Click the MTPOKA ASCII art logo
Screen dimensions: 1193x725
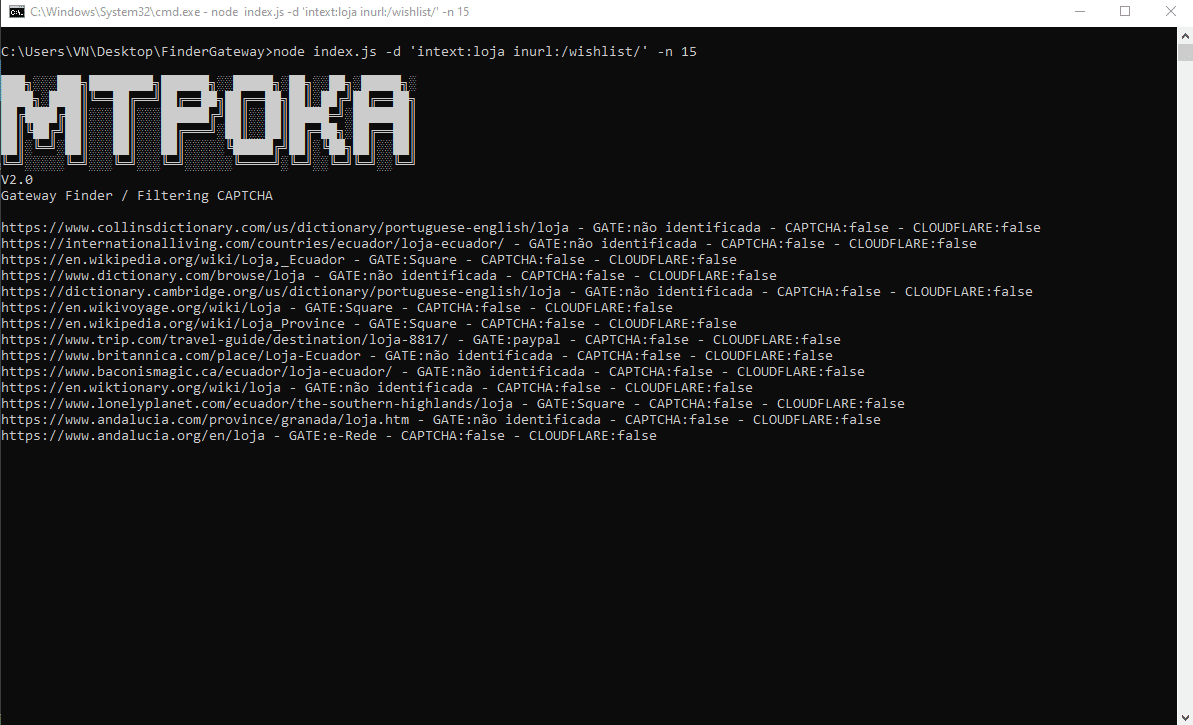pos(208,120)
